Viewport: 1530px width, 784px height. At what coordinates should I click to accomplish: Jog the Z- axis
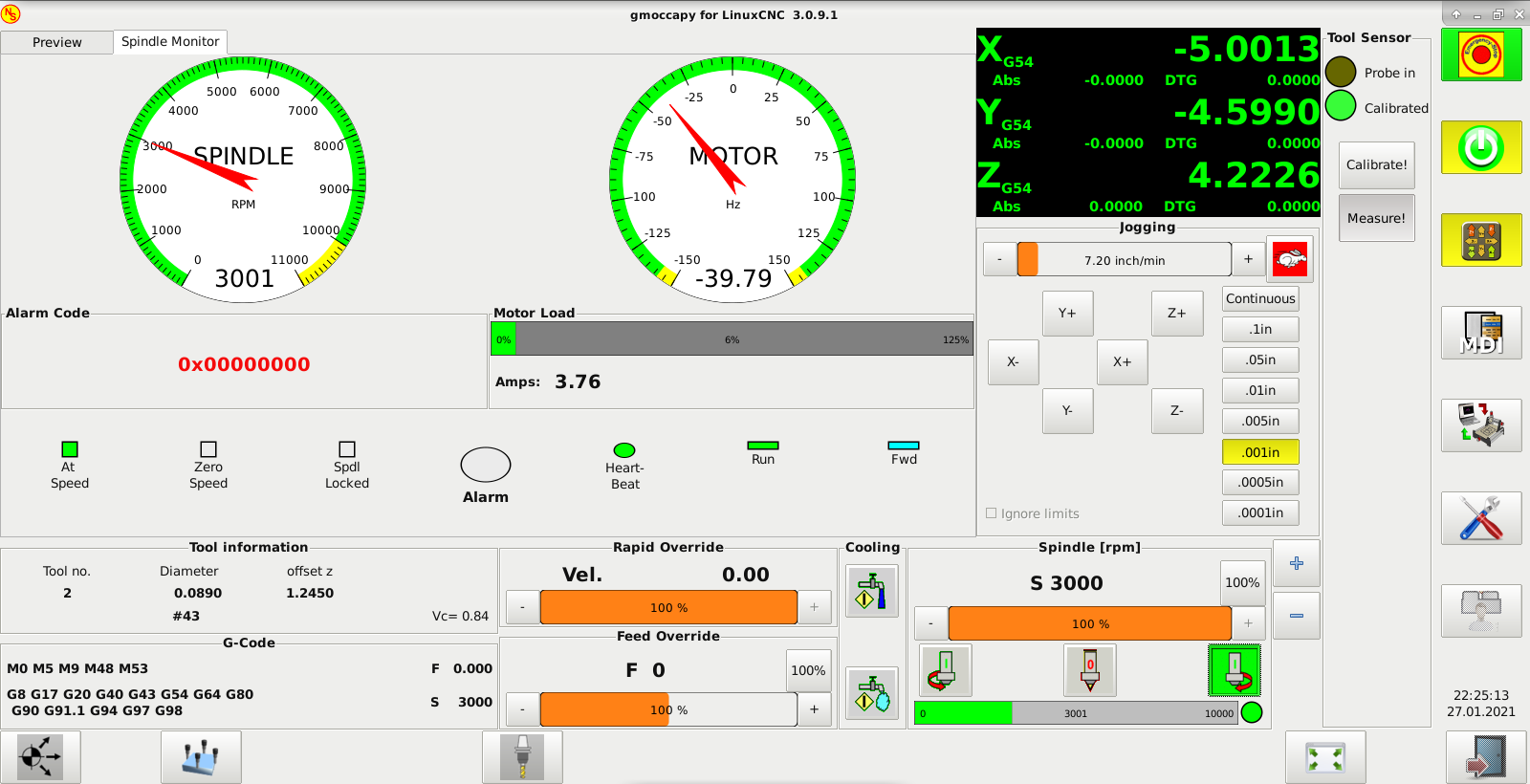point(1177,410)
